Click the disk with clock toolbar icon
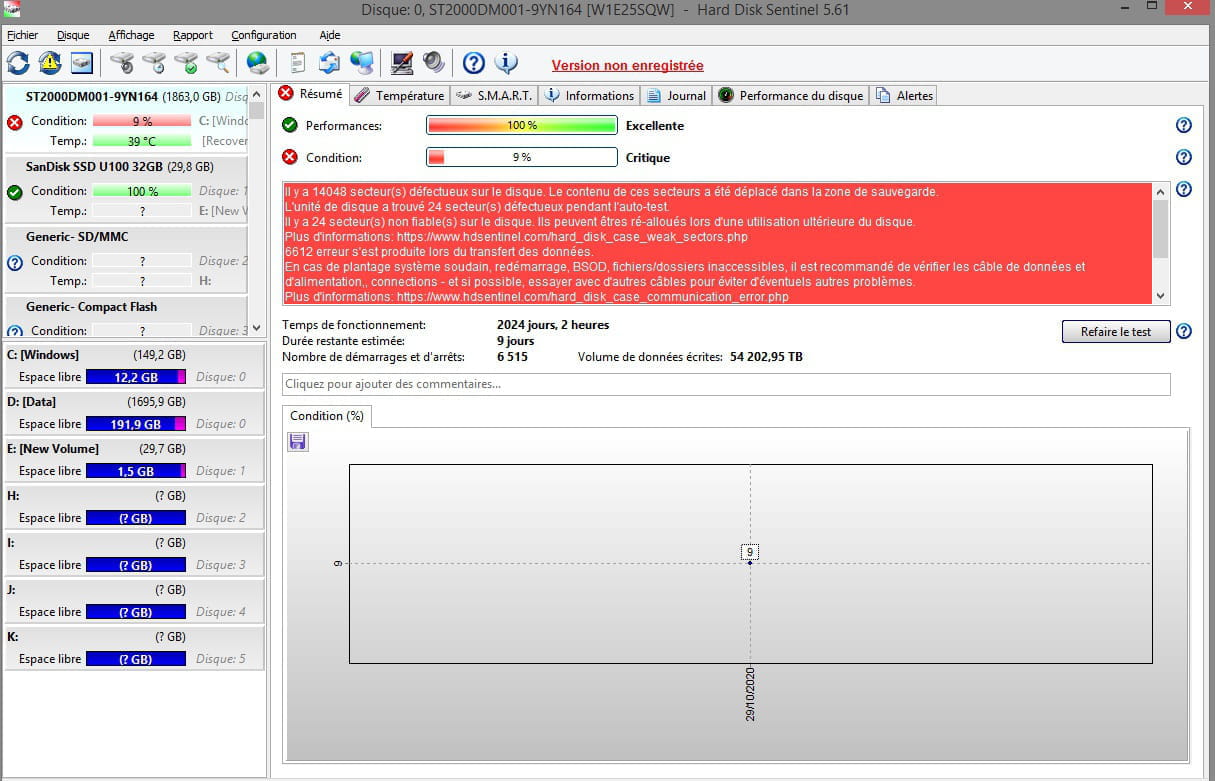Viewport: 1215px width, 781px height. point(153,63)
